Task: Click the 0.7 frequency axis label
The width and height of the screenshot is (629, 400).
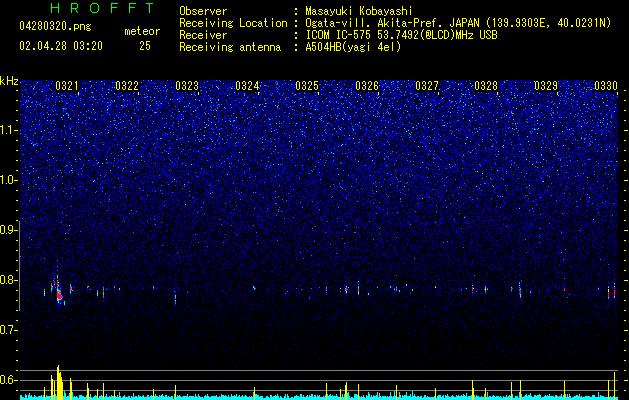Action: [8, 330]
